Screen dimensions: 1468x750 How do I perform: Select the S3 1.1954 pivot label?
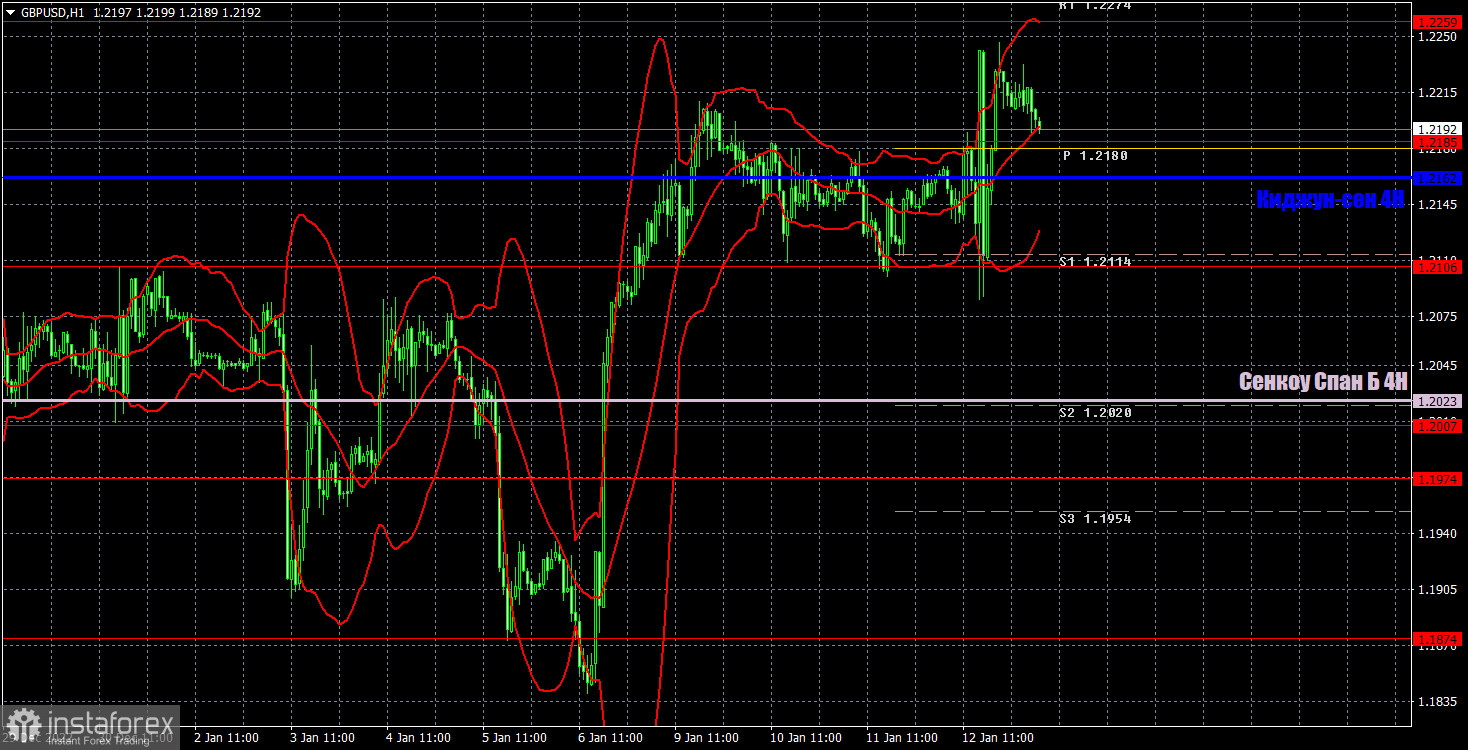[1095, 518]
